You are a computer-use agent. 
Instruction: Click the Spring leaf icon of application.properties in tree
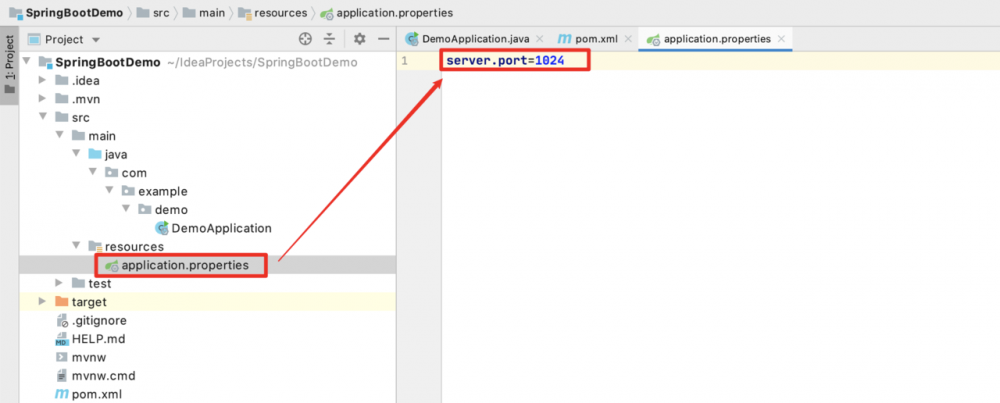(x=112, y=265)
